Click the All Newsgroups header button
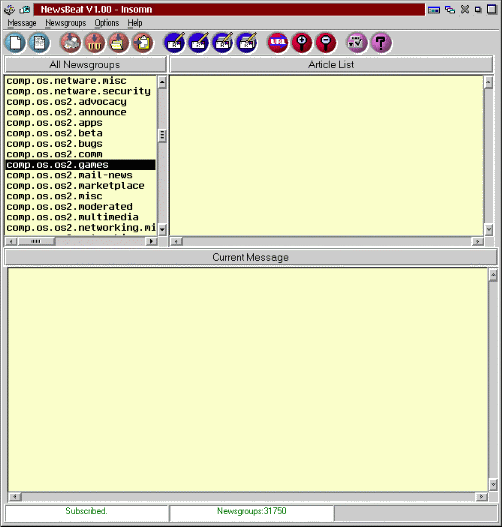 click(85, 65)
